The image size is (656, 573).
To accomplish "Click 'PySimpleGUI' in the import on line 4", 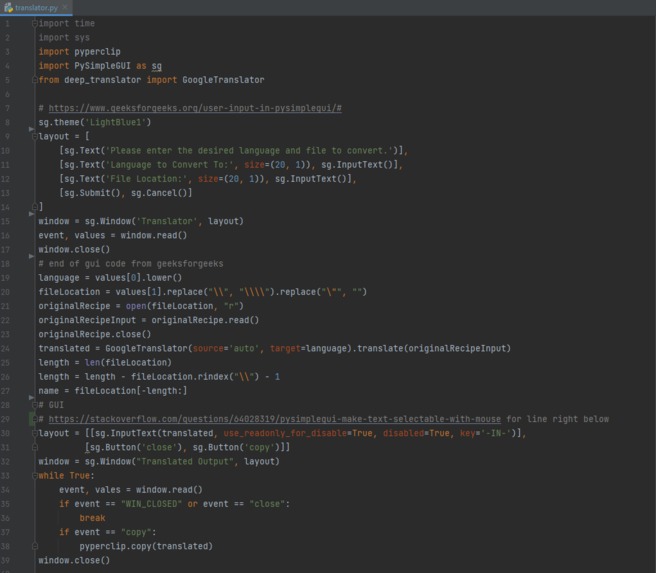I will [x=102, y=66].
